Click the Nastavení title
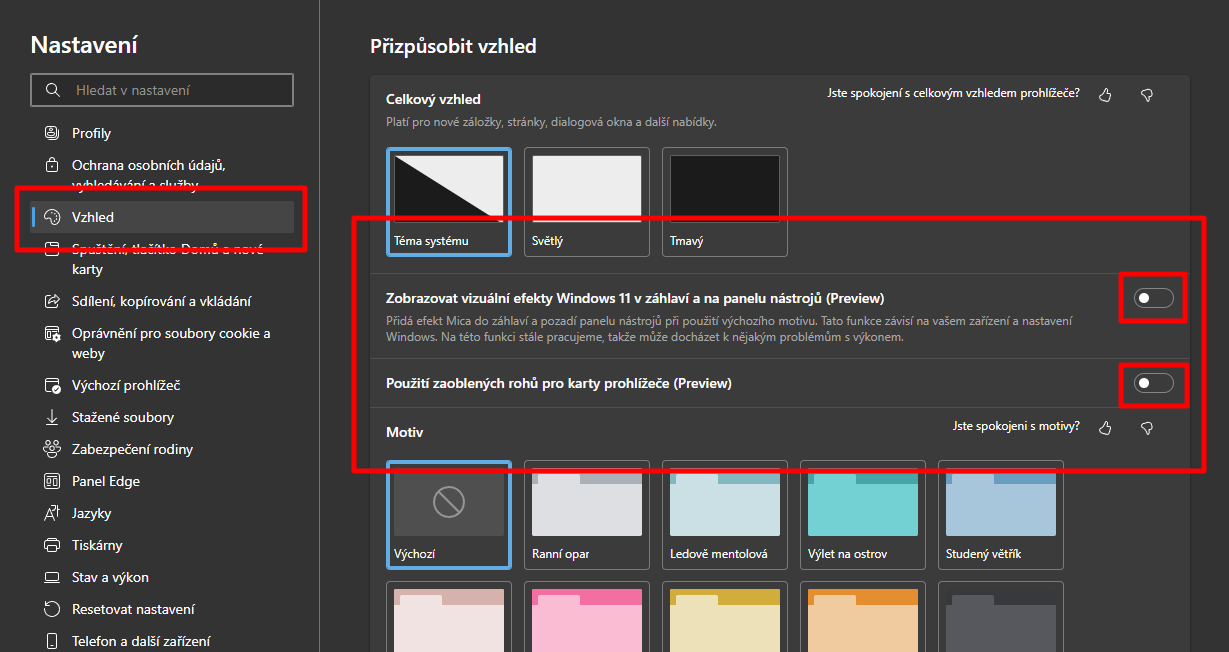 (x=84, y=44)
